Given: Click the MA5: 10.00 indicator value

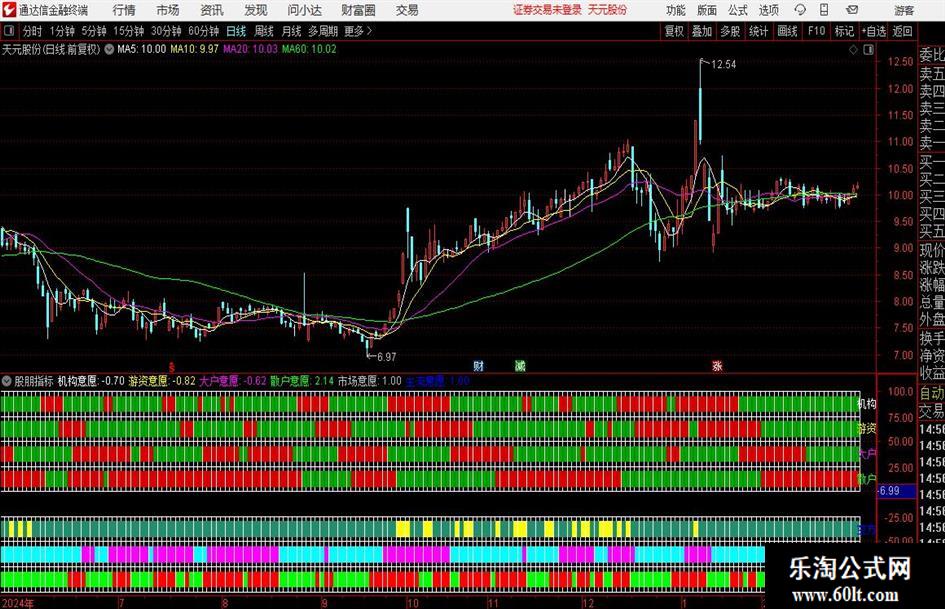Looking at the screenshot, I should pyautogui.click(x=141, y=49).
